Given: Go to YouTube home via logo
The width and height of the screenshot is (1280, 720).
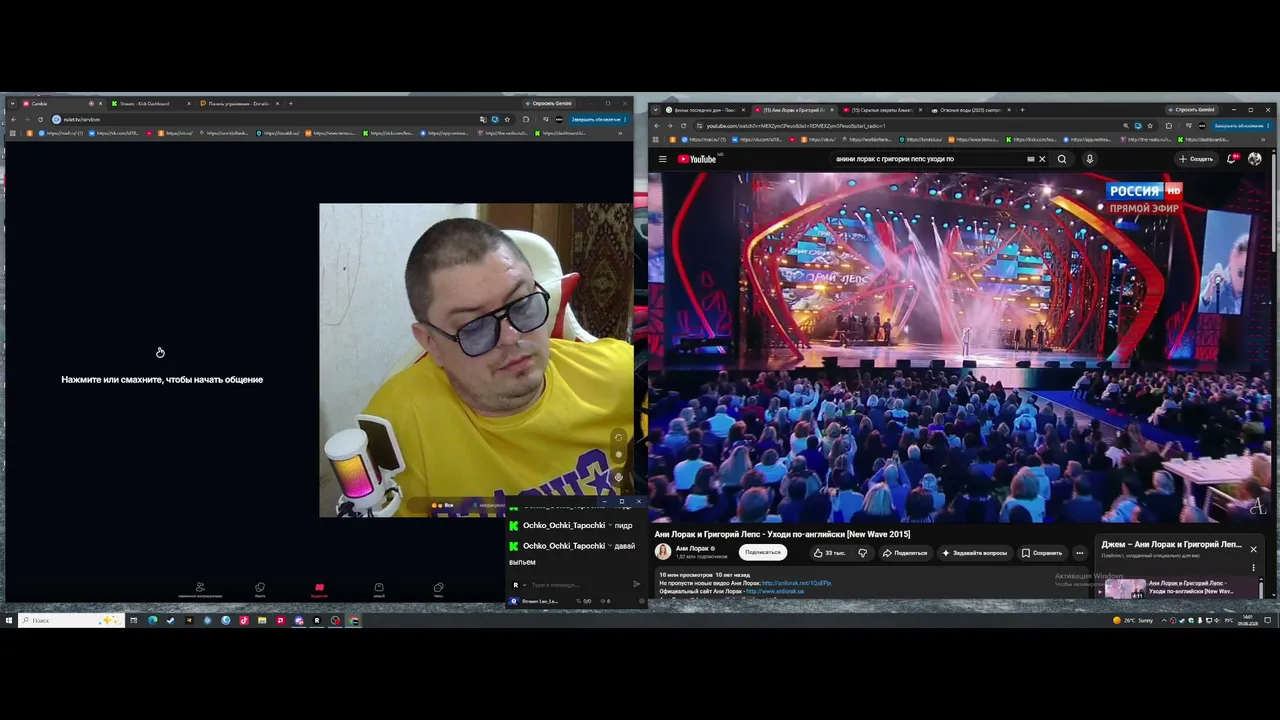Looking at the screenshot, I should coord(697,159).
